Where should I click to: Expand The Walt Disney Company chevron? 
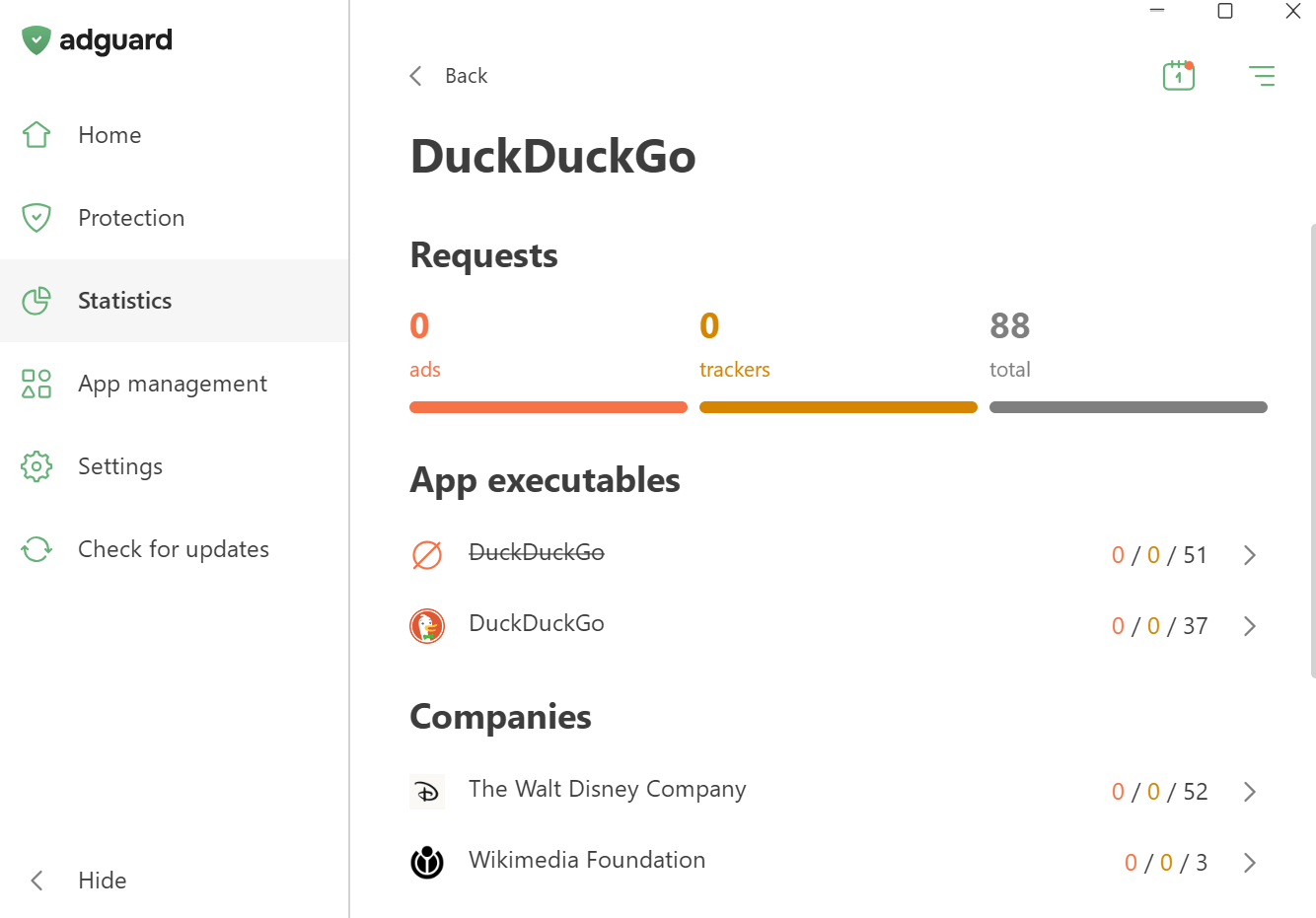tap(1249, 792)
